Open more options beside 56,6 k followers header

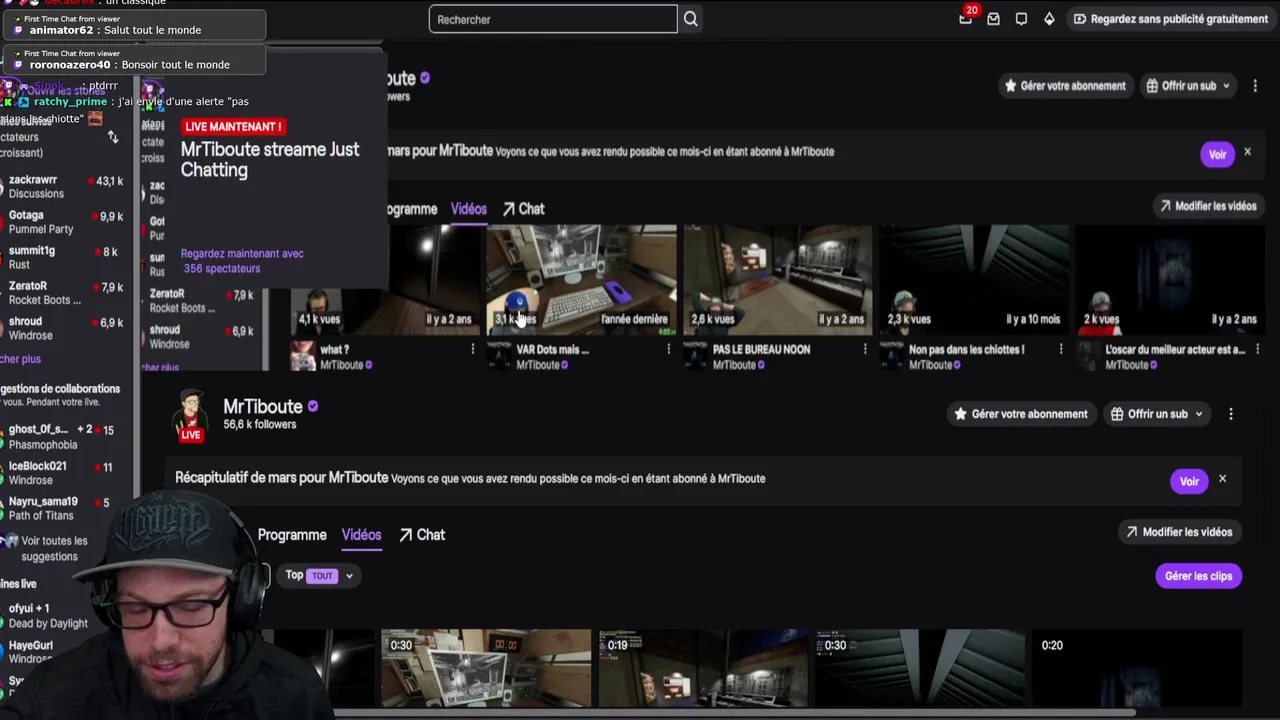coord(1231,414)
